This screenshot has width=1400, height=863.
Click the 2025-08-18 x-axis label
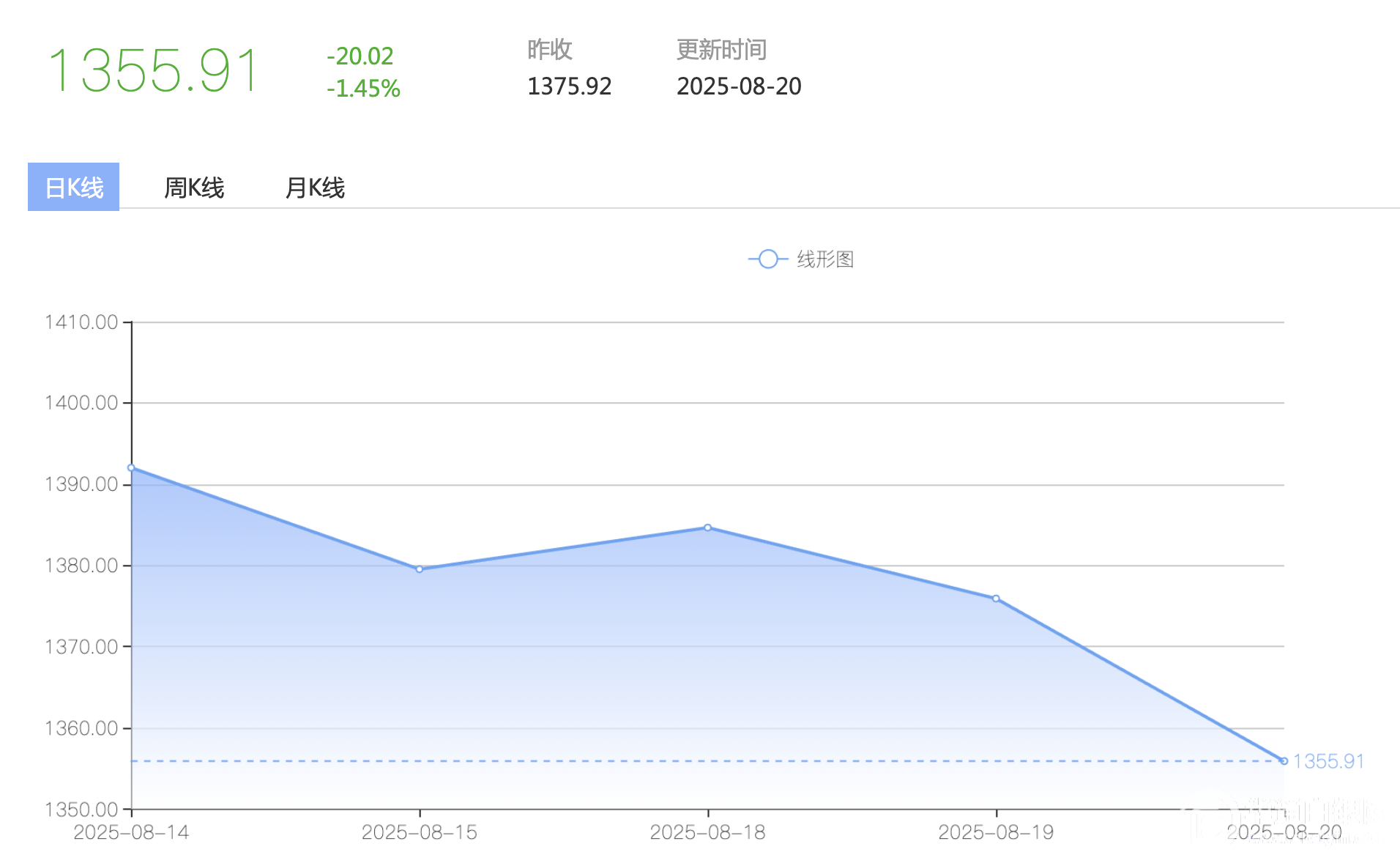(x=708, y=832)
